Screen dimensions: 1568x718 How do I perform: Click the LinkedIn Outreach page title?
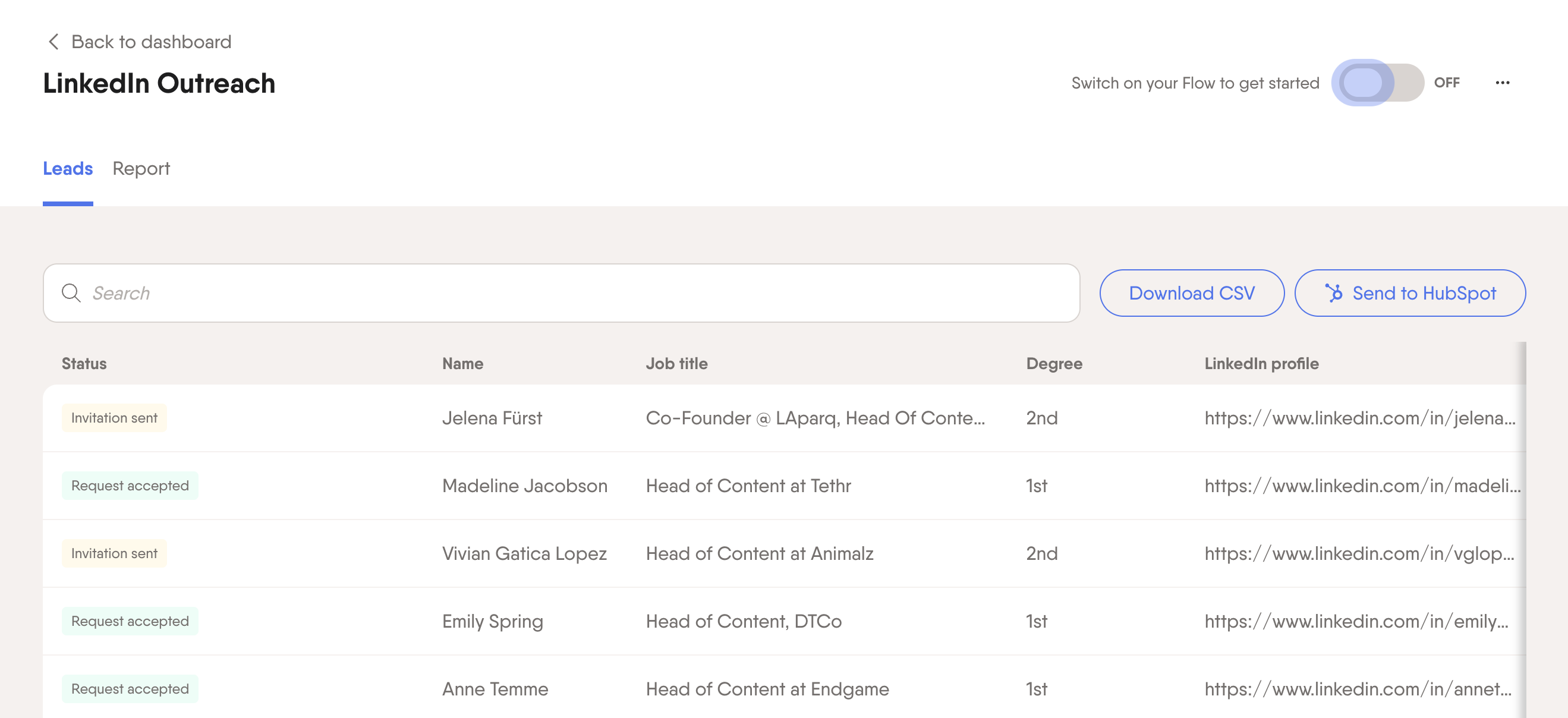159,83
